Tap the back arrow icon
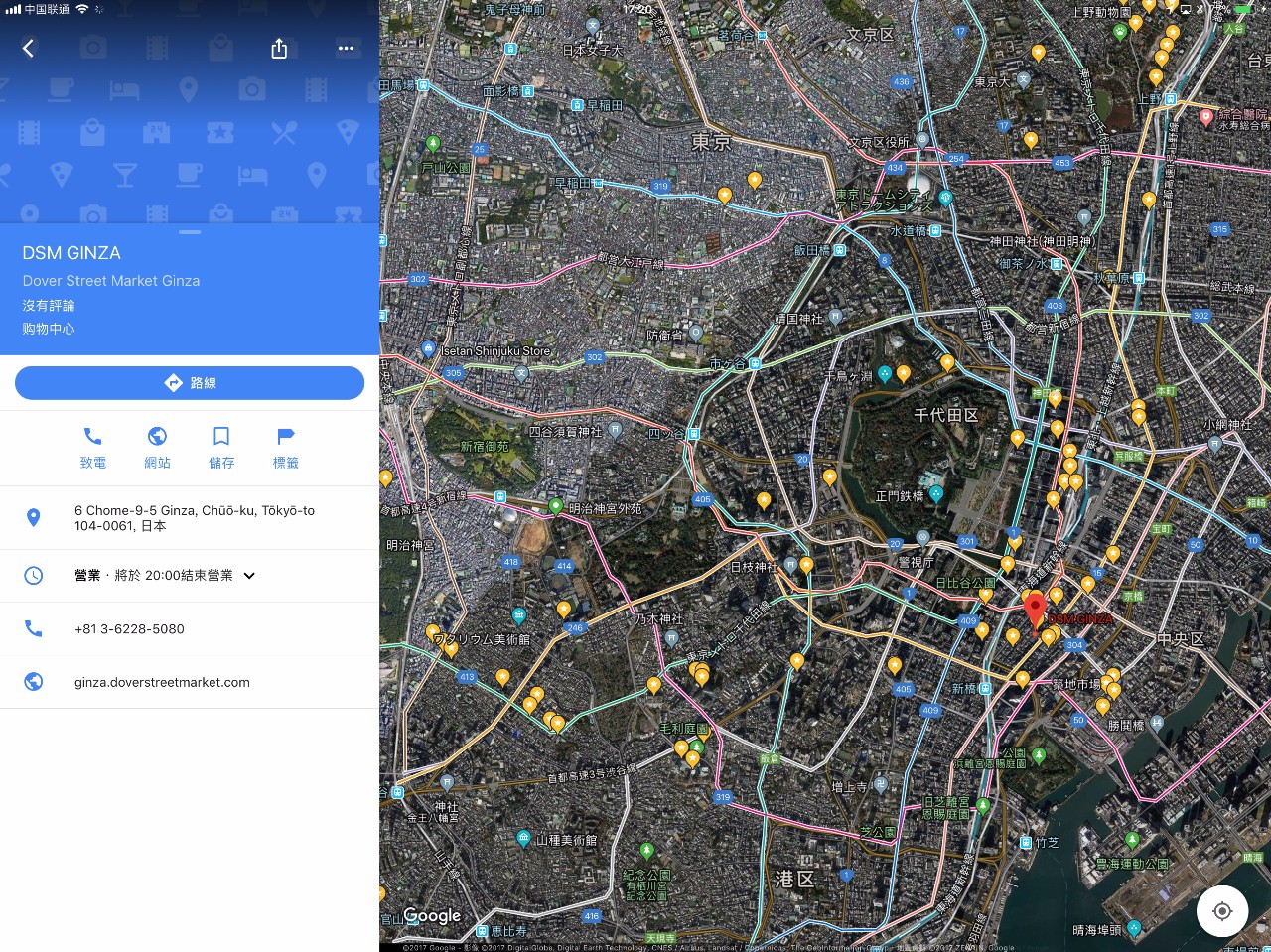1271x952 pixels. 28,48
